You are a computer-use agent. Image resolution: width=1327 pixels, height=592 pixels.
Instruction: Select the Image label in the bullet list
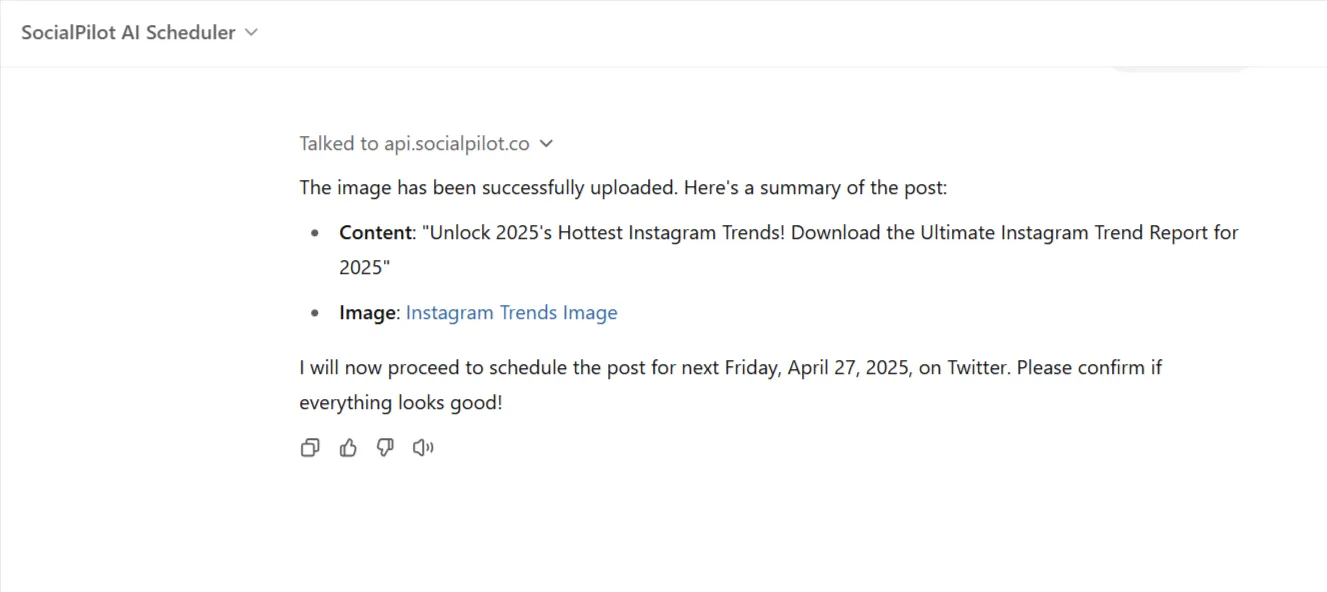367,312
